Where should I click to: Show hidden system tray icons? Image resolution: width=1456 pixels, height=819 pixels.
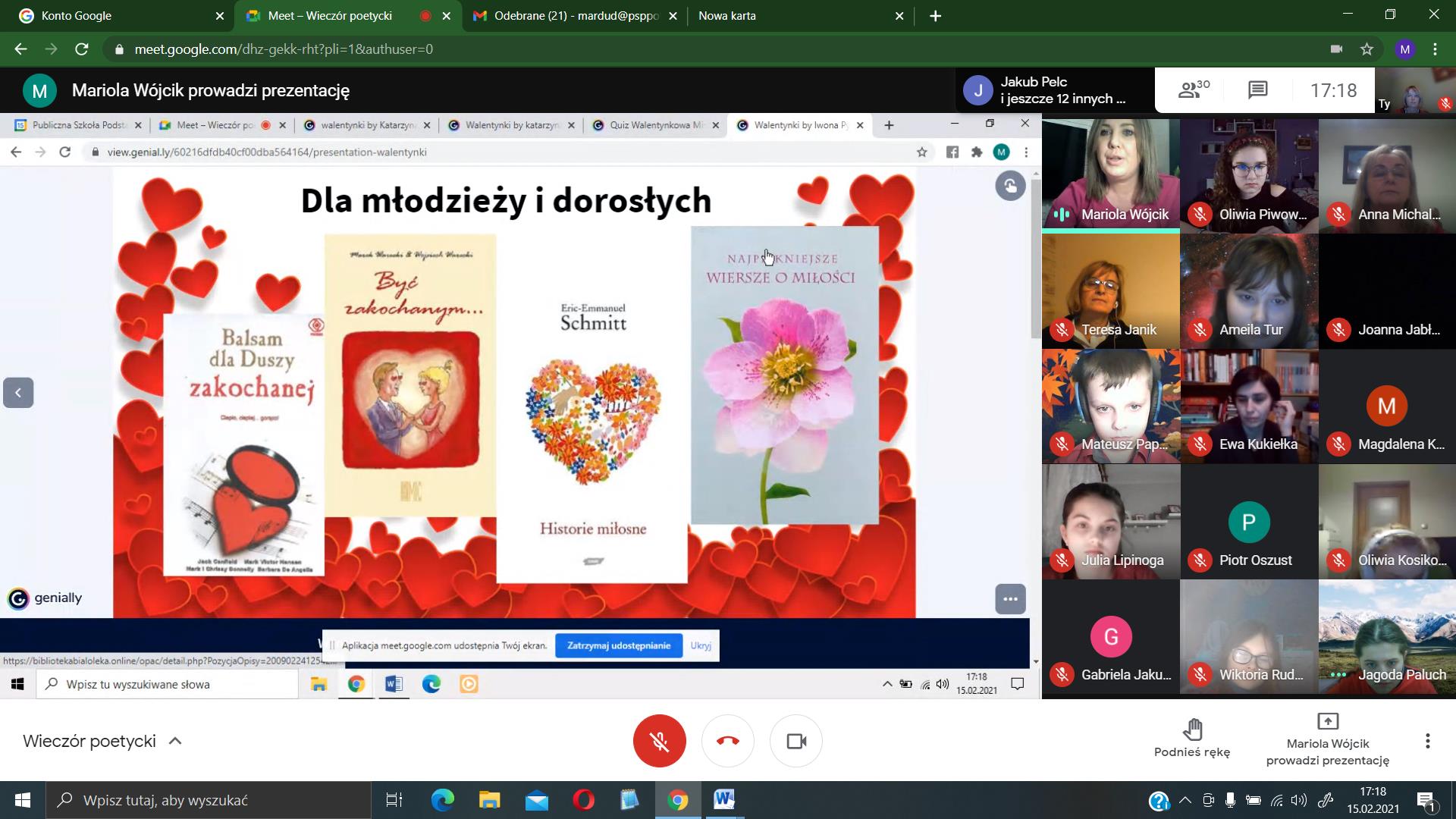pos(1185,800)
